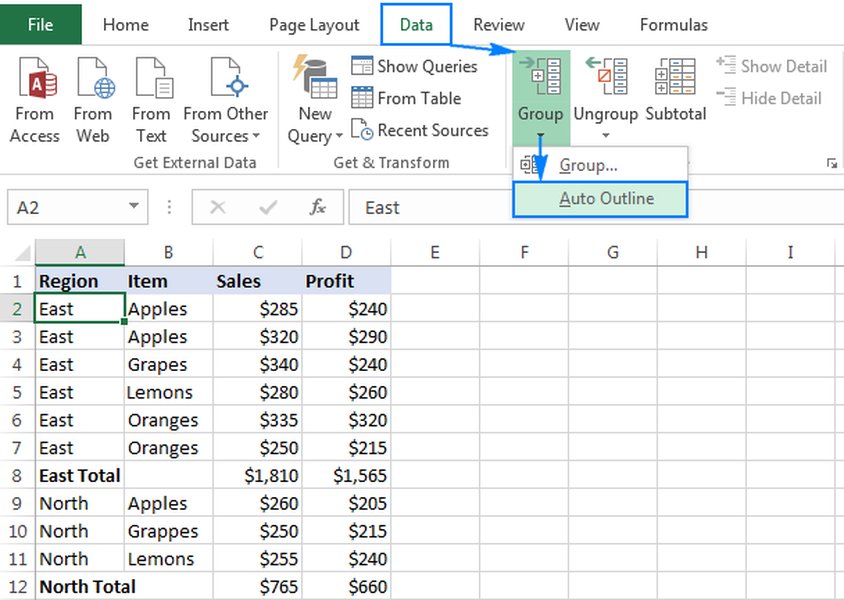
Task: Click the Subtotal icon
Action: (x=676, y=76)
